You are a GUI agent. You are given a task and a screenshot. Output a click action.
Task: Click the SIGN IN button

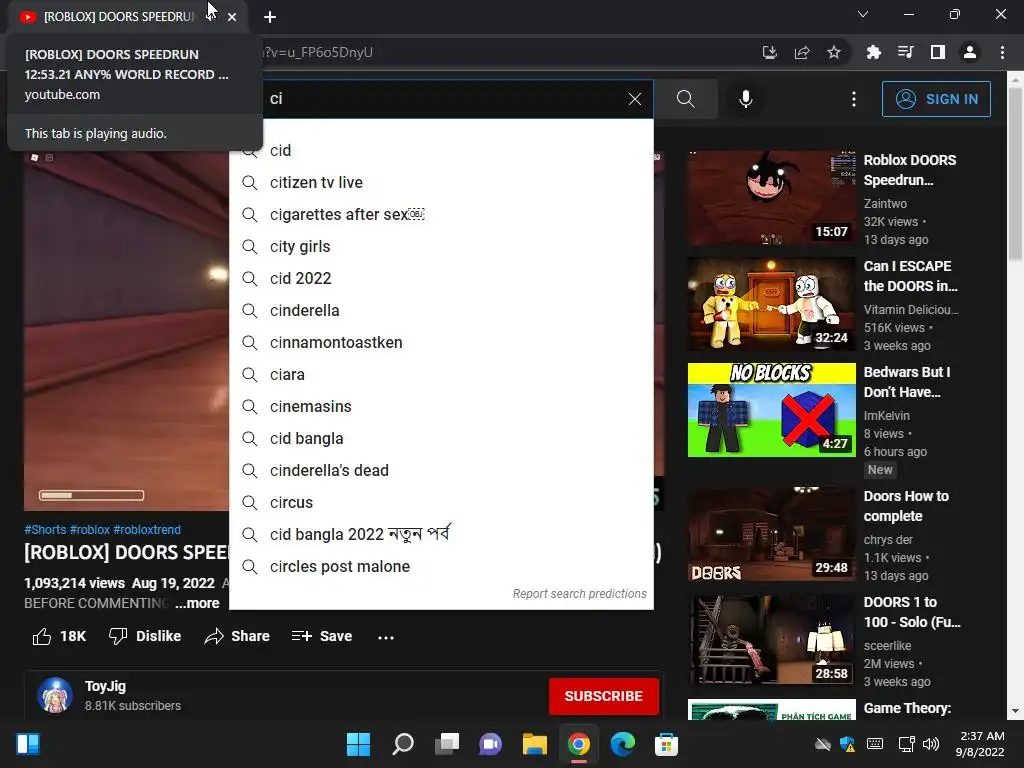(x=936, y=99)
